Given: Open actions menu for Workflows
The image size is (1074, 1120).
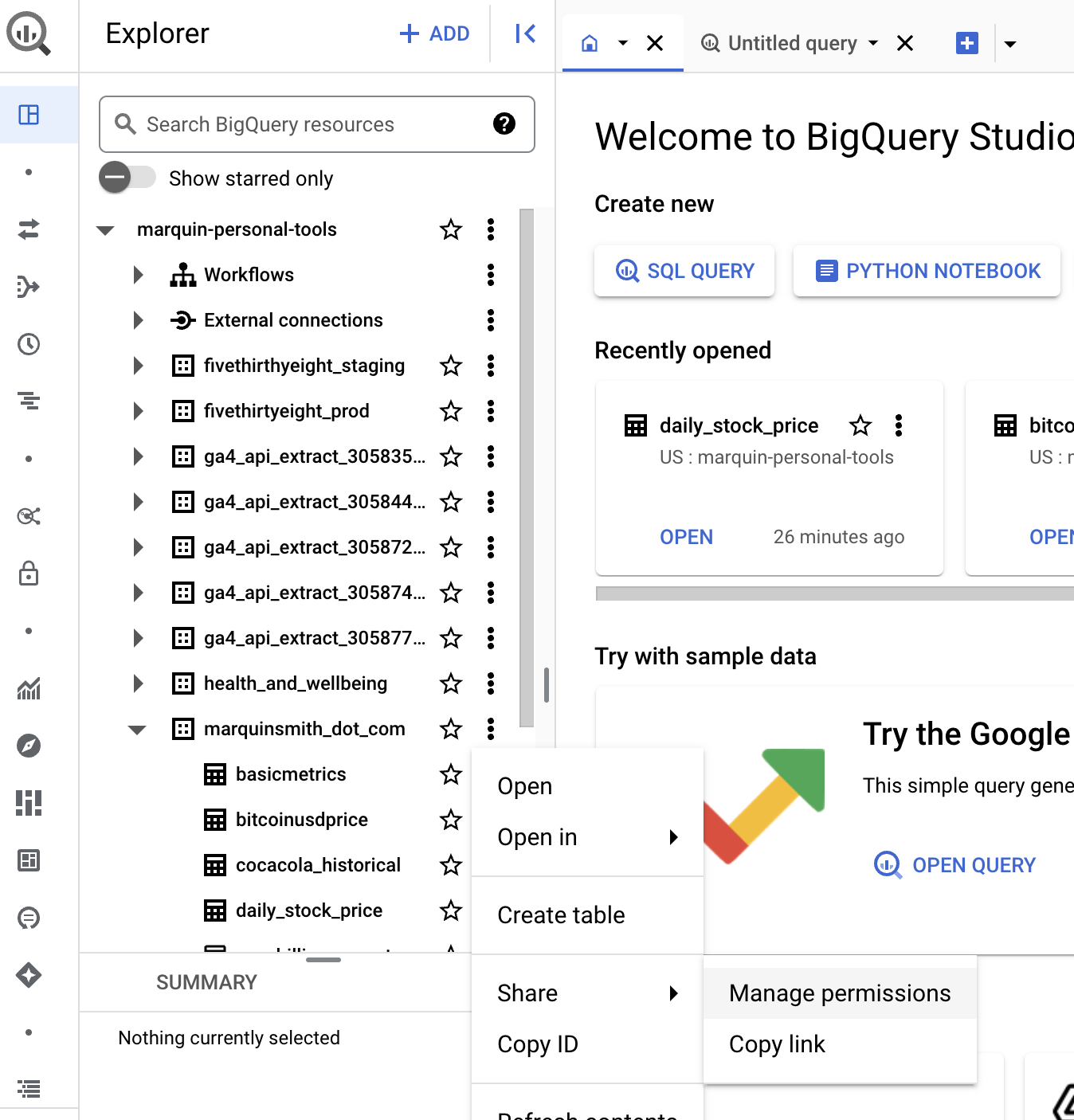Looking at the screenshot, I should pyautogui.click(x=491, y=275).
